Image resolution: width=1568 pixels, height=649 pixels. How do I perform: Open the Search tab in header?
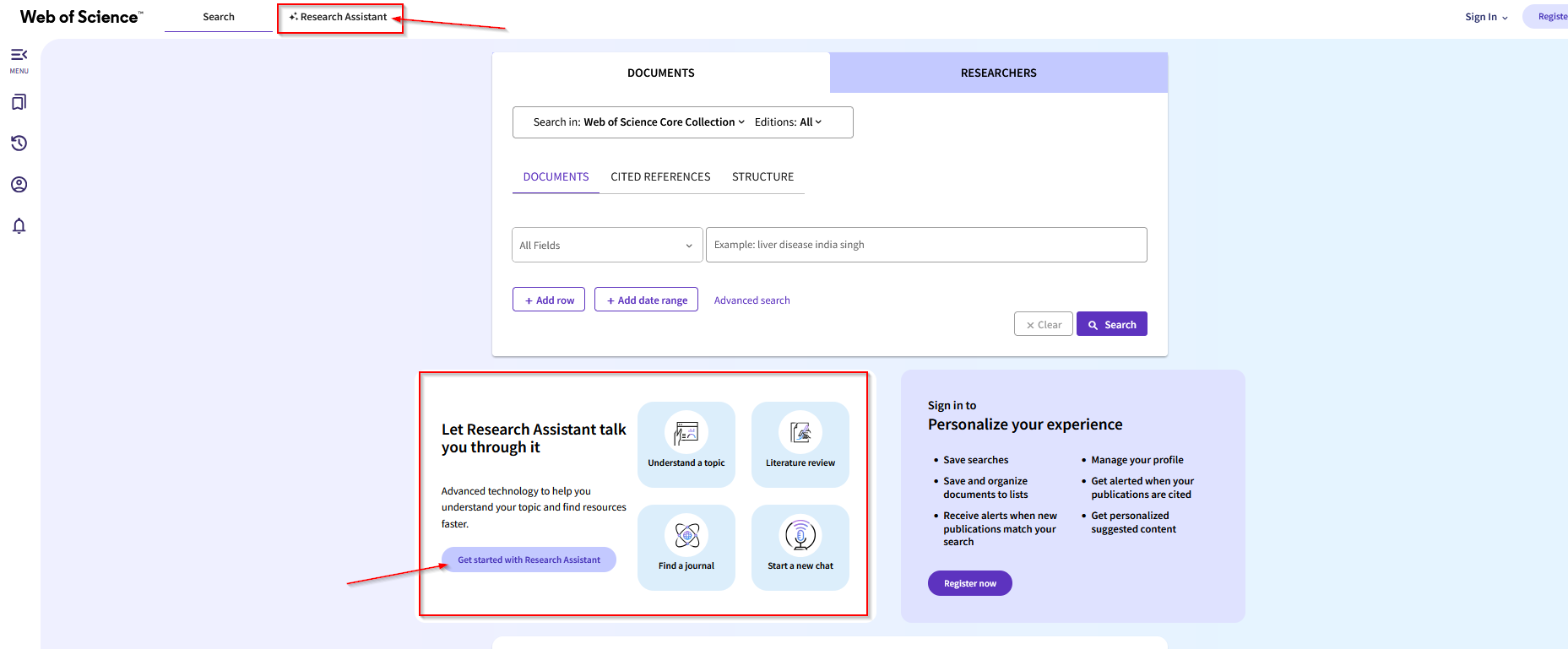click(219, 17)
